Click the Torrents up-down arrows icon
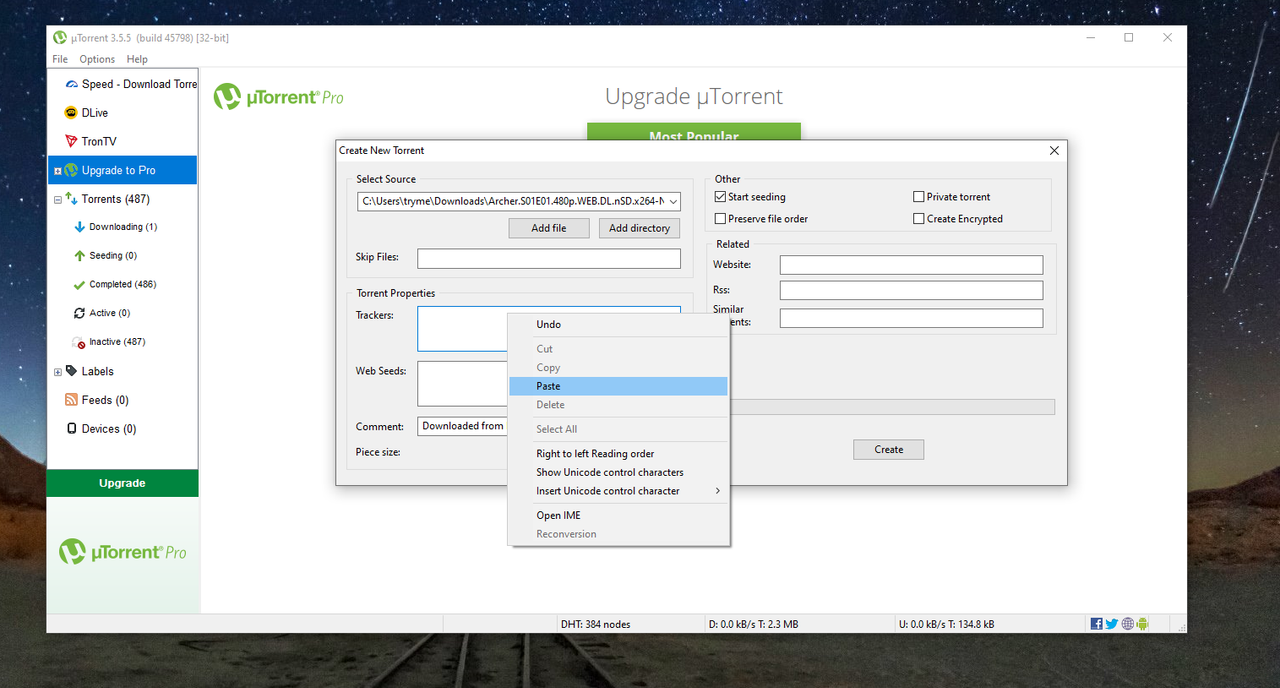The image size is (1280, 688). point(71,199)
